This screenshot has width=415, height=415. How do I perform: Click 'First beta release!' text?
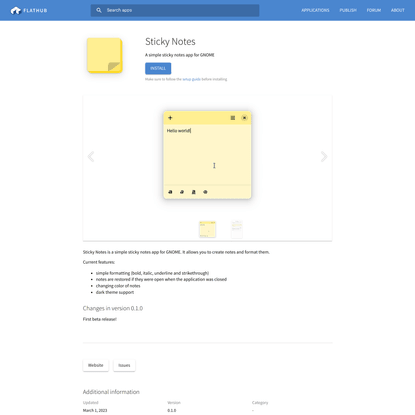point(100,319)
